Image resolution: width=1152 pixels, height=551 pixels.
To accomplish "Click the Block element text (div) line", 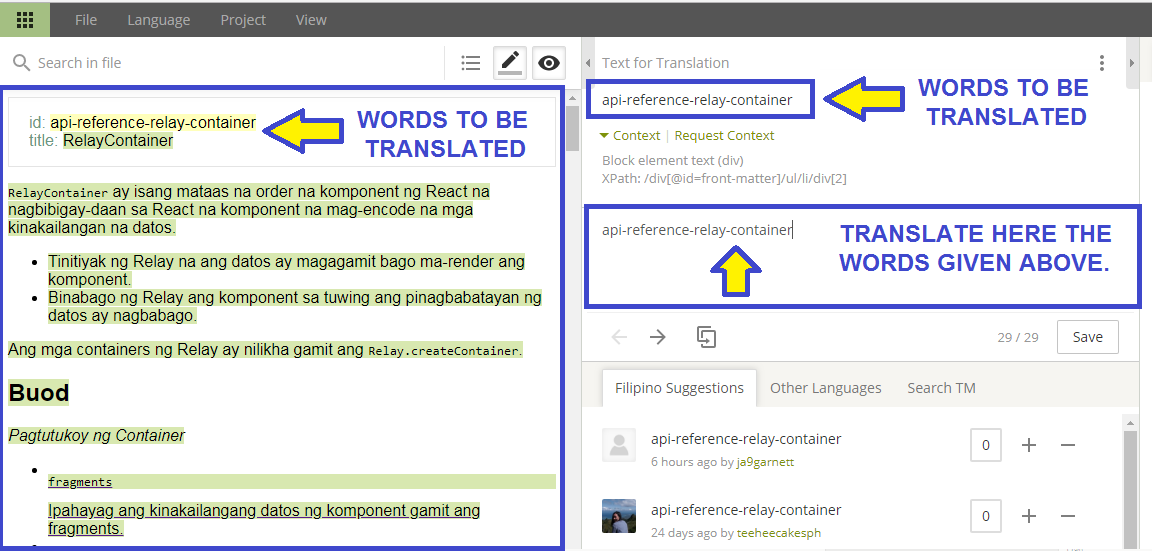I will pyautogui.click(x=673, y=160).
